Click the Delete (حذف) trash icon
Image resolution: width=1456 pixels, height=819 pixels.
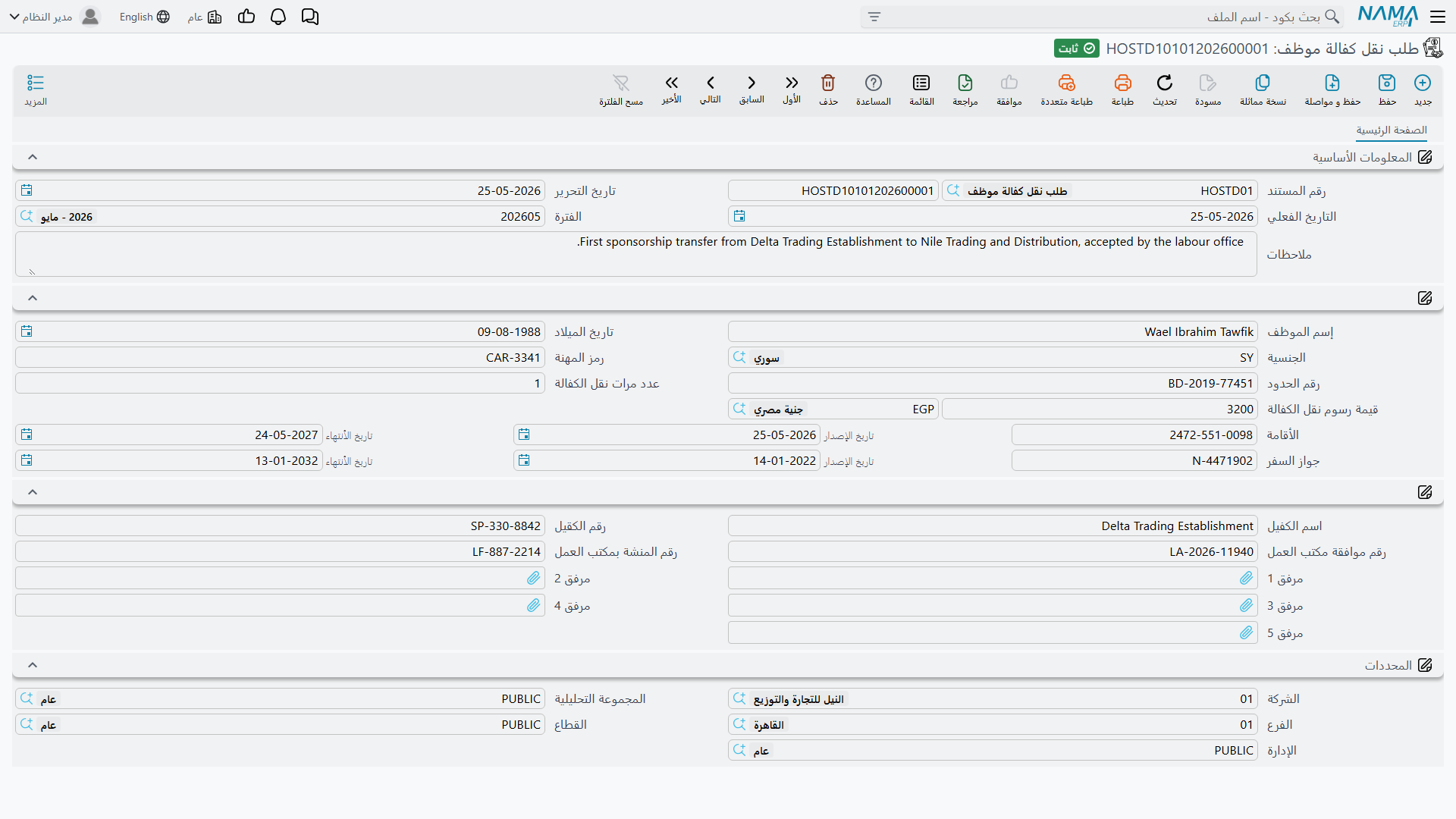click(828, 83)
